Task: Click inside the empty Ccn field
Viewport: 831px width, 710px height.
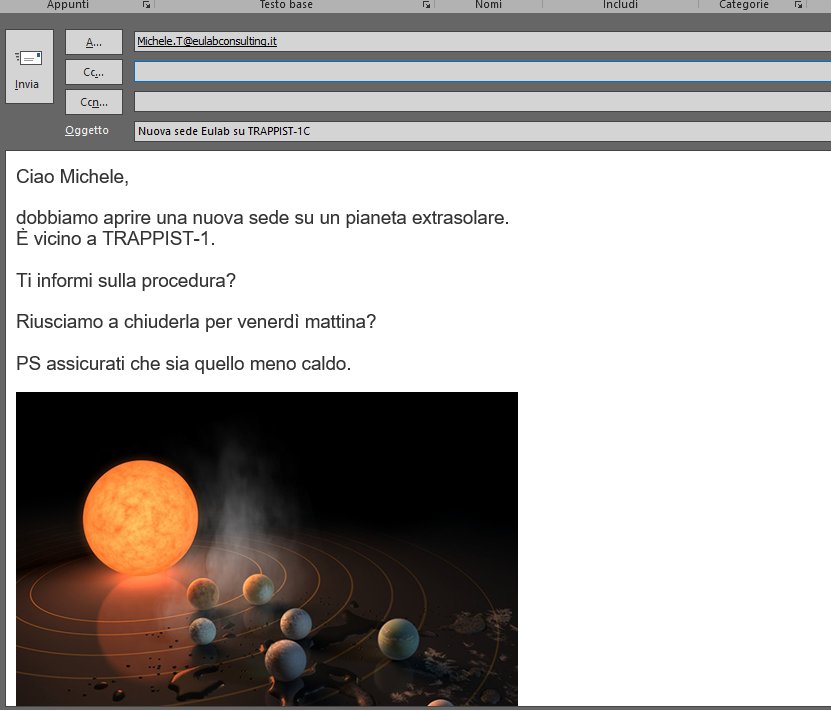Action: tap(400, 101)
